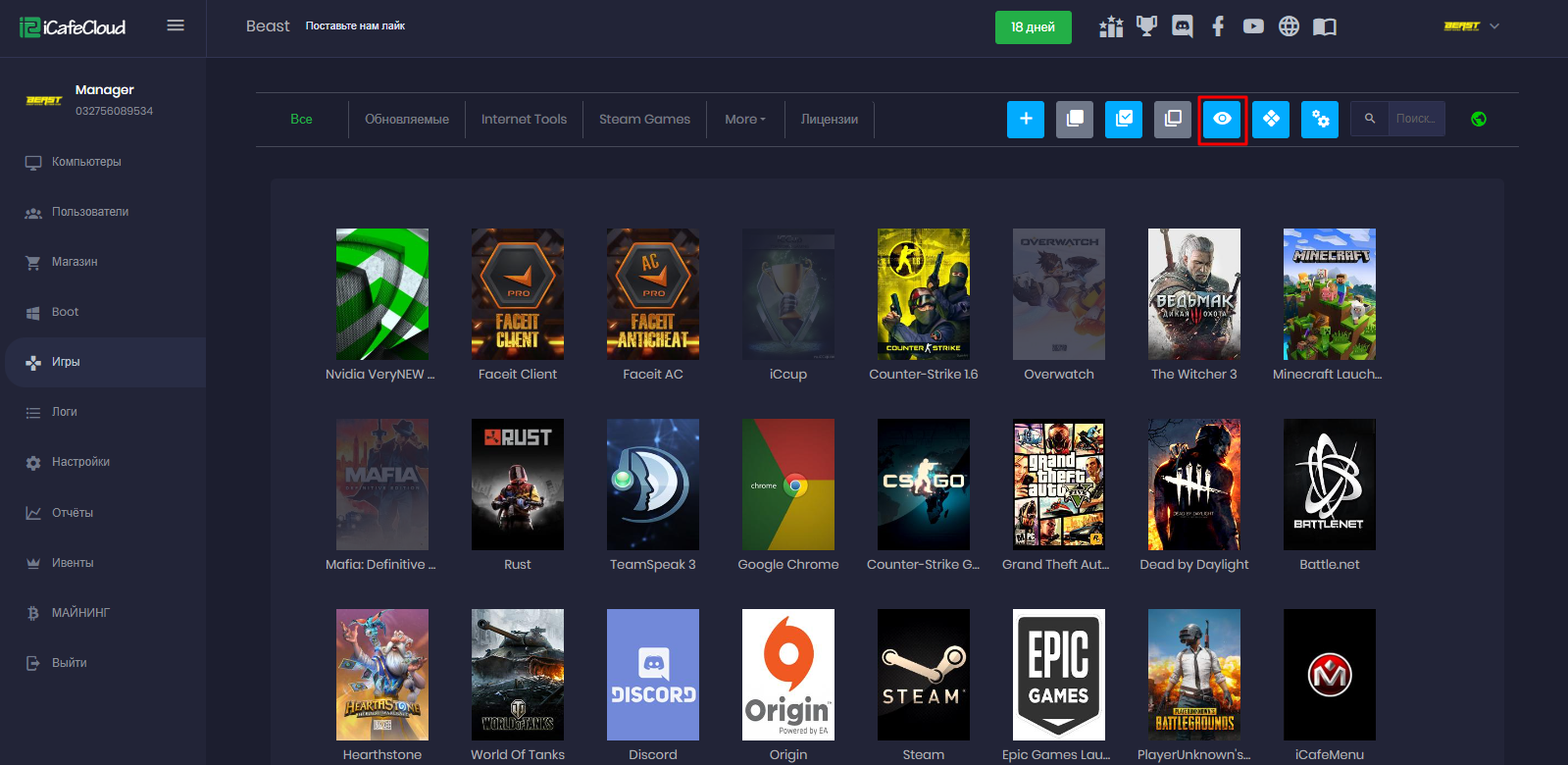Click the gray outlined copy squares button
This screenshot has height=765, width=1568.
click(1173, 119)
